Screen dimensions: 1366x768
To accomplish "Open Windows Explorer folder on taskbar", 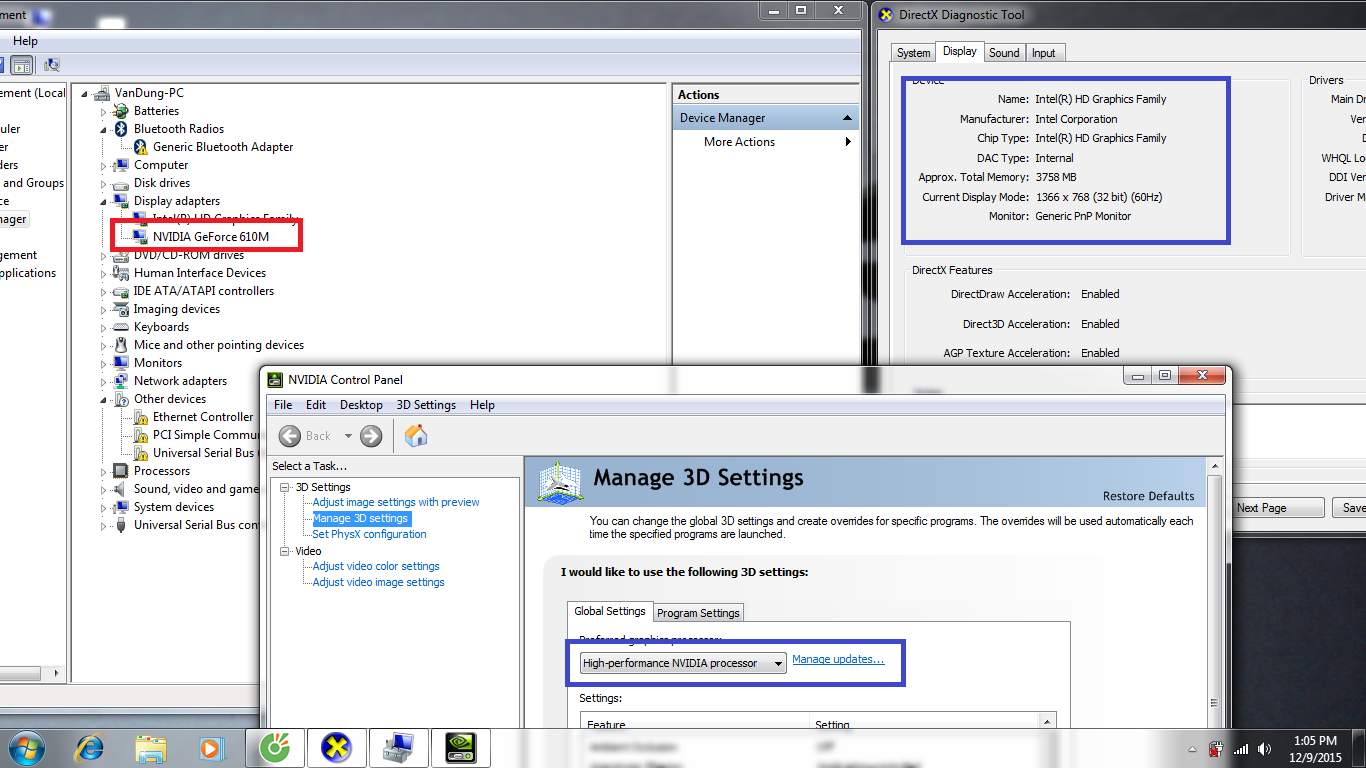I will click(151, 747).
